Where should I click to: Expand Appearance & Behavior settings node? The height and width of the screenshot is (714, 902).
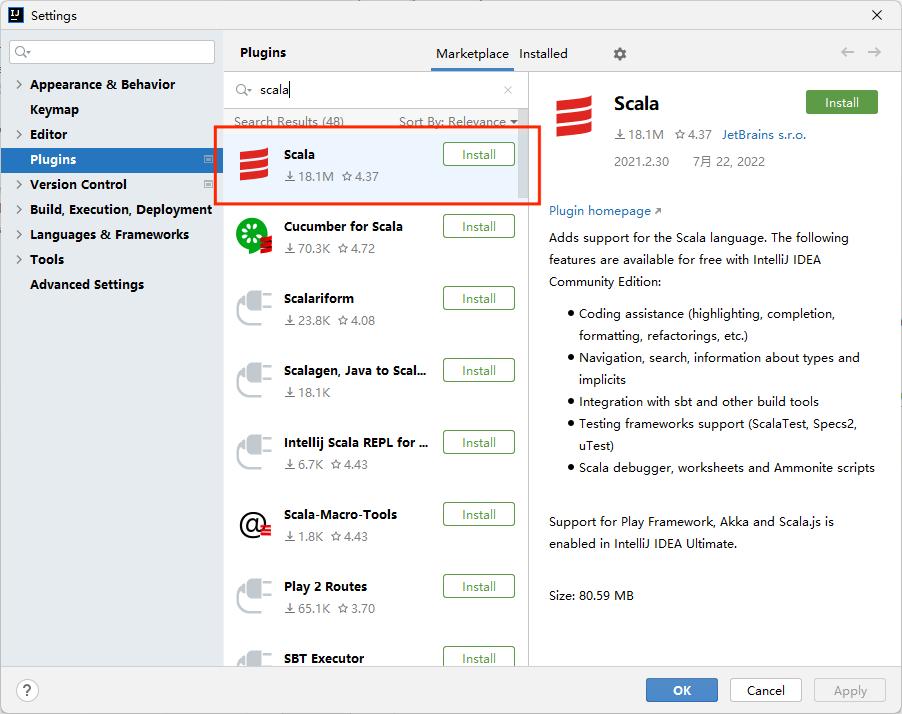(19, 85)
